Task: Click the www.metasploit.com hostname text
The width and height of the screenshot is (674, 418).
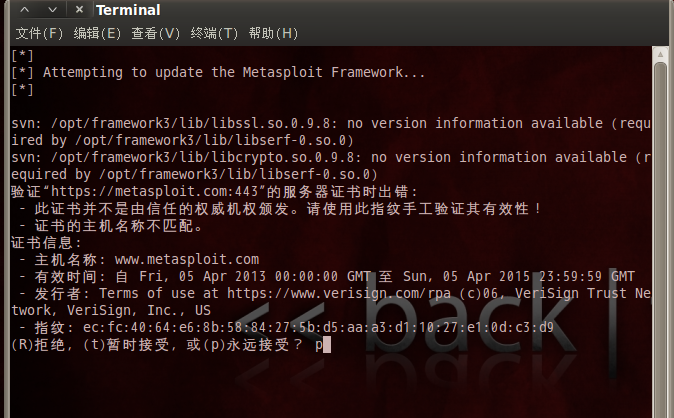Action: tap(187, 259)
